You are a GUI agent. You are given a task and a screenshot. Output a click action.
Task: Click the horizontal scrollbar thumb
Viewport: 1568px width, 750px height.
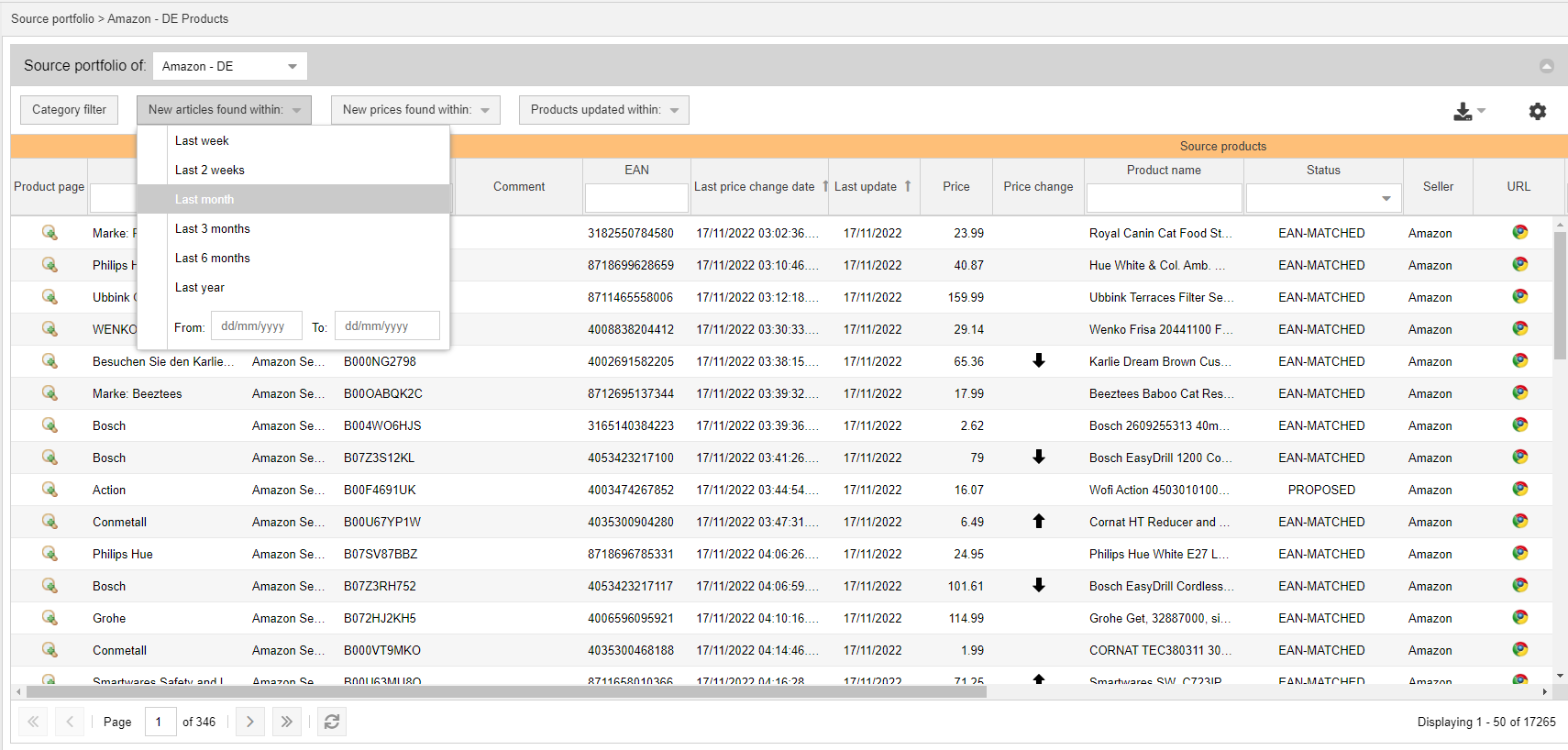point(506,692)
